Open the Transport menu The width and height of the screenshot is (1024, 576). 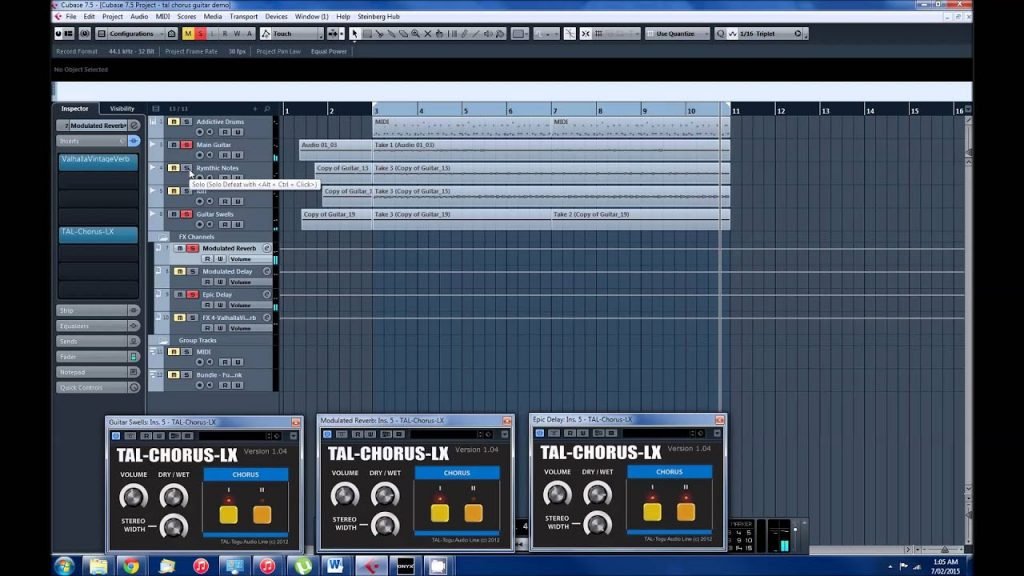[x=244, y=16]
